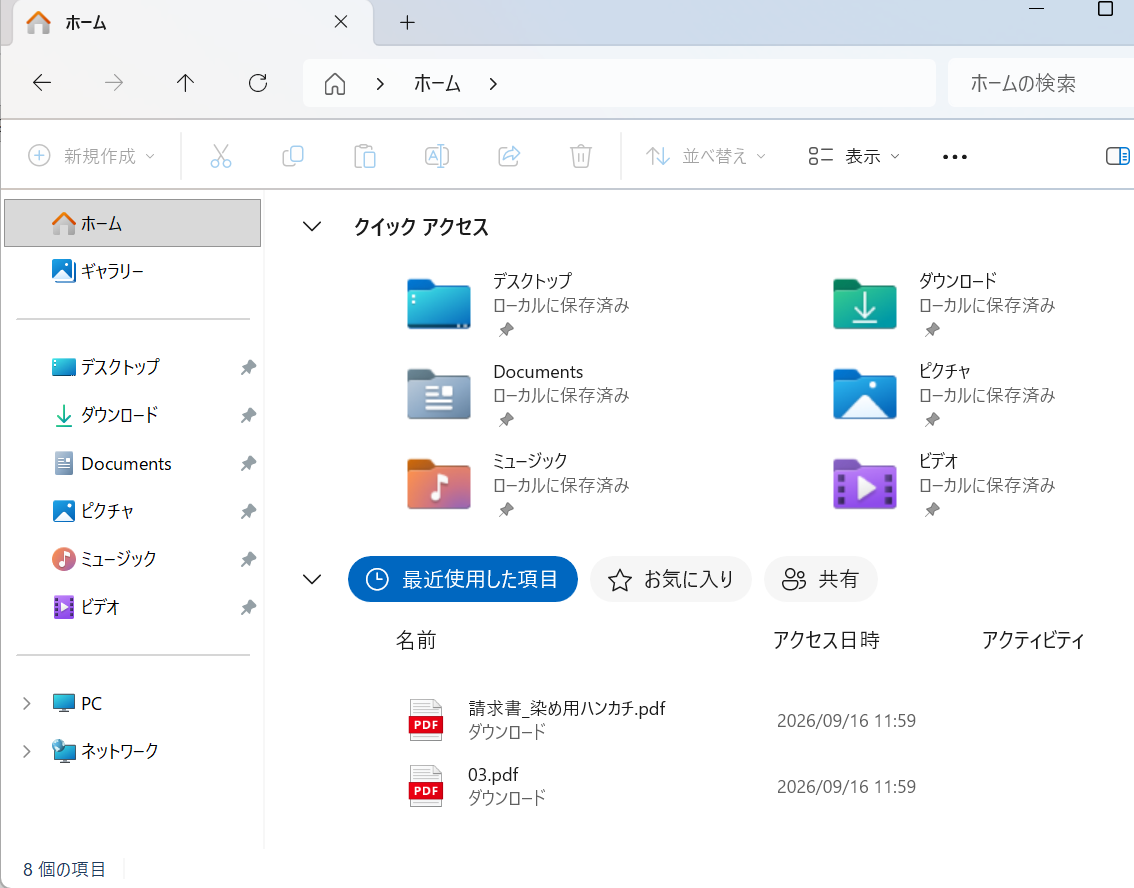Image resolution: width=1134 pixels, height=888 pixels.
Task: Select デスクトップ folder icon in Quick Access
Action: [438, 304]
